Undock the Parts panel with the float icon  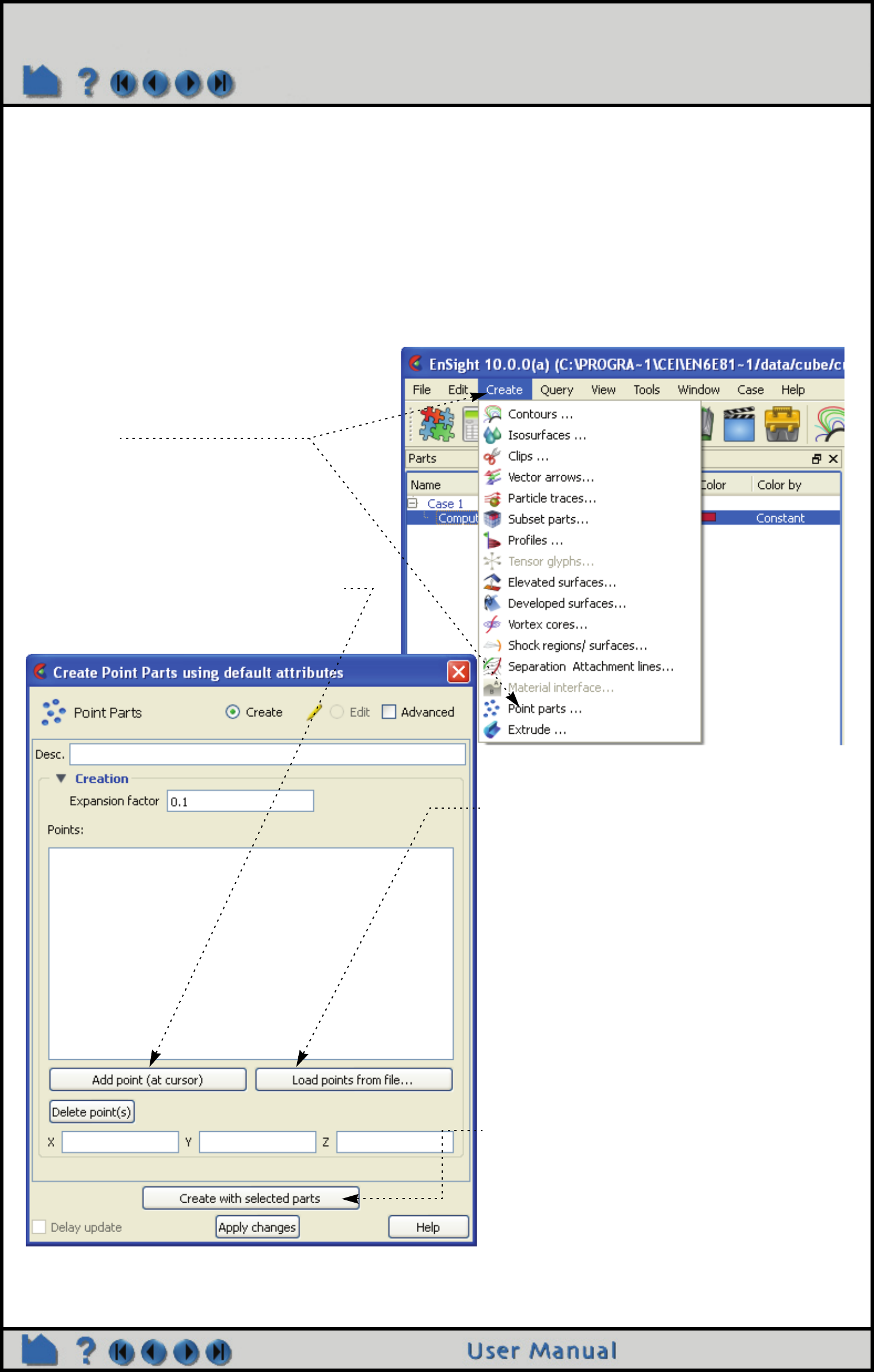click(x=816, y=458)
